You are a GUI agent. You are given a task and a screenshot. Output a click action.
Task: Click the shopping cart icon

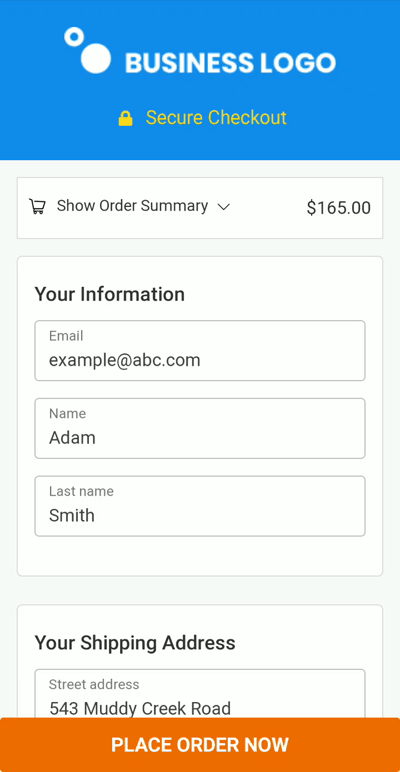tap(37, 206)
